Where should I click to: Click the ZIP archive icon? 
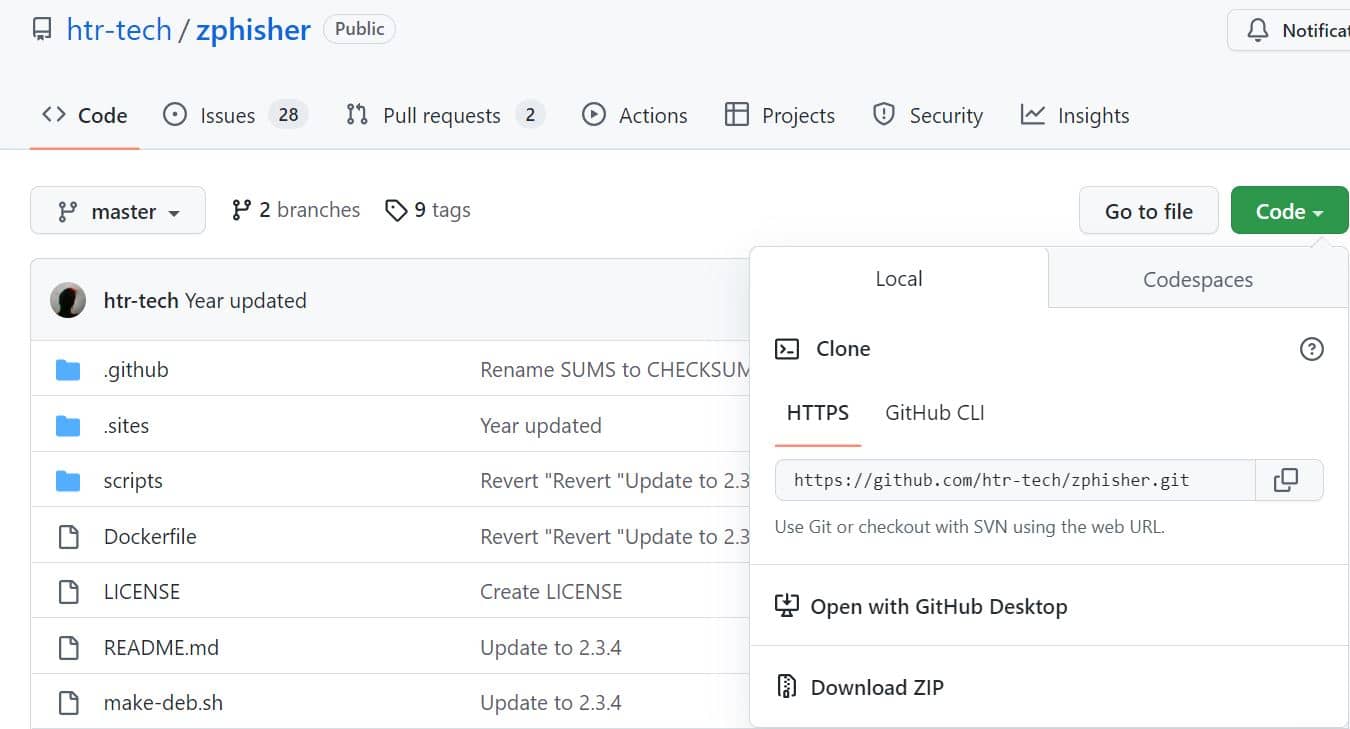pos(787,687)
